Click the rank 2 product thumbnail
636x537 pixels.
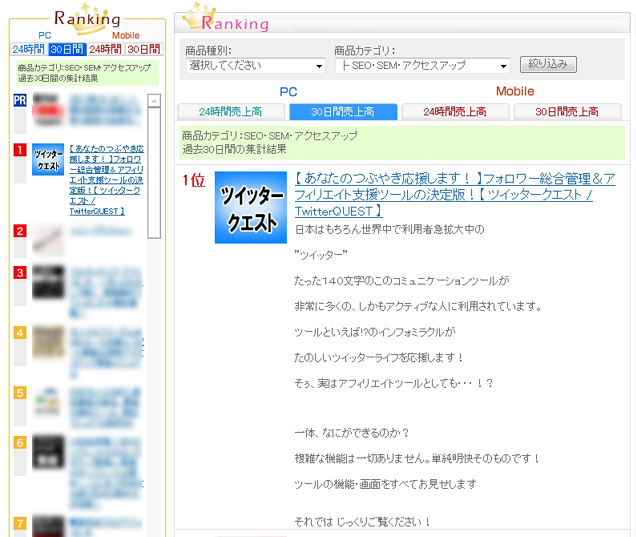(48, 240)
